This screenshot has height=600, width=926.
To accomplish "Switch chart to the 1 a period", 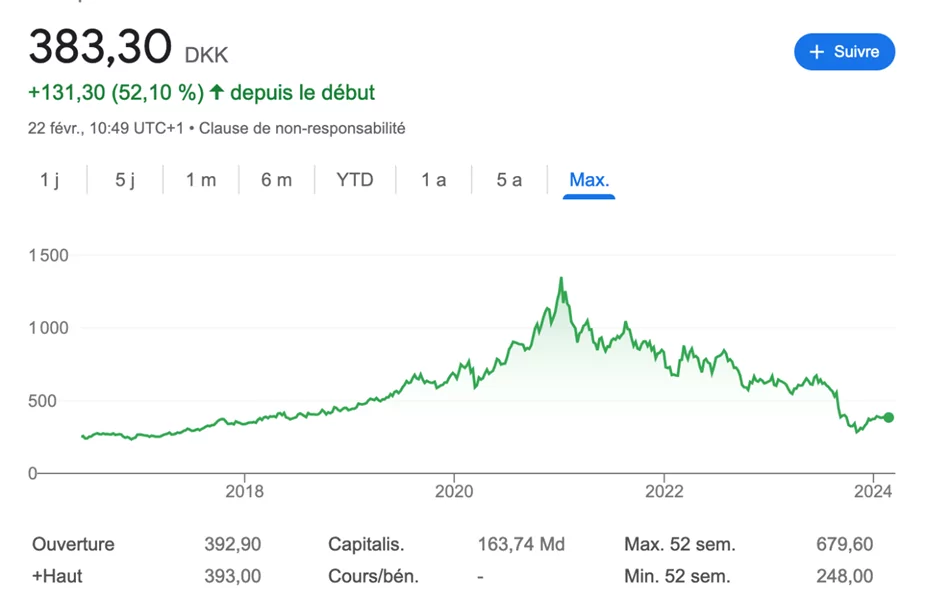I will coord(433,180).
